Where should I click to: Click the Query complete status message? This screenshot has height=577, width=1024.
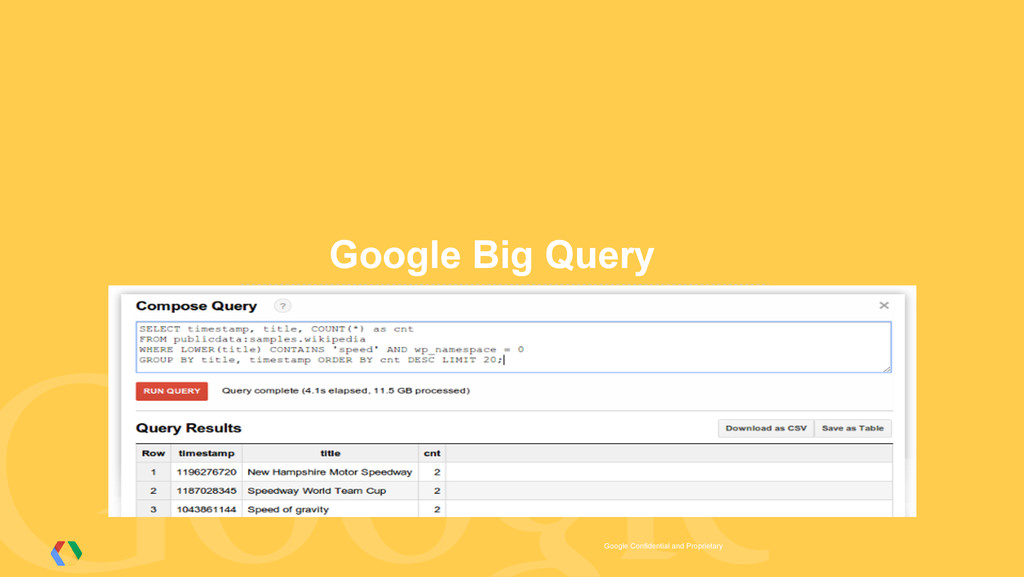tap(345, 390)
